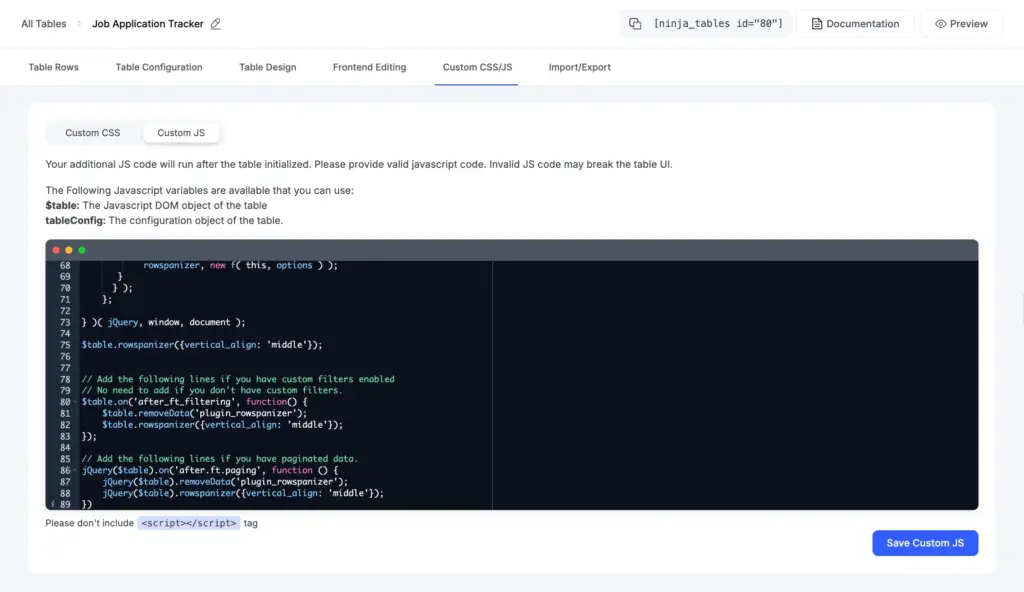Click the Job Application Tracker title
Screen dimensions: 1024x592
[148, 24]
